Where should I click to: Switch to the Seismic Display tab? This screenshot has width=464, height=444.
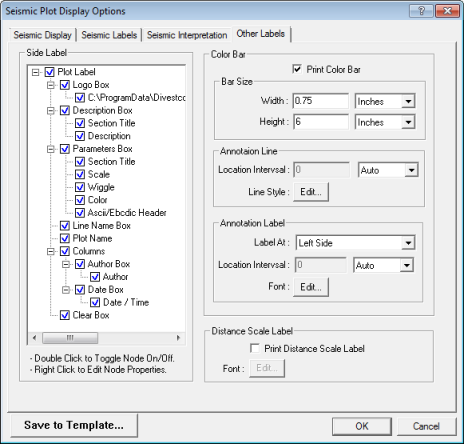pyautogui.click(x=42, y=35)
